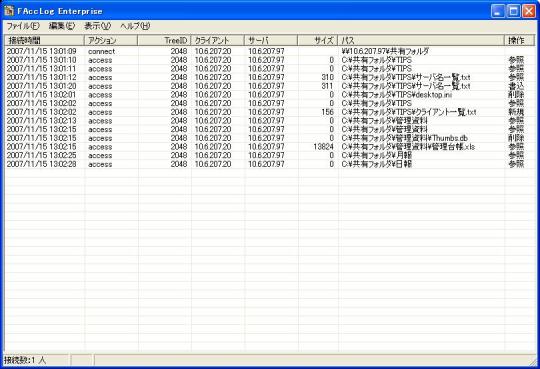Select the ¥¥10.6.207.97¥共有フォルダ path entry

tap(385, 51)
